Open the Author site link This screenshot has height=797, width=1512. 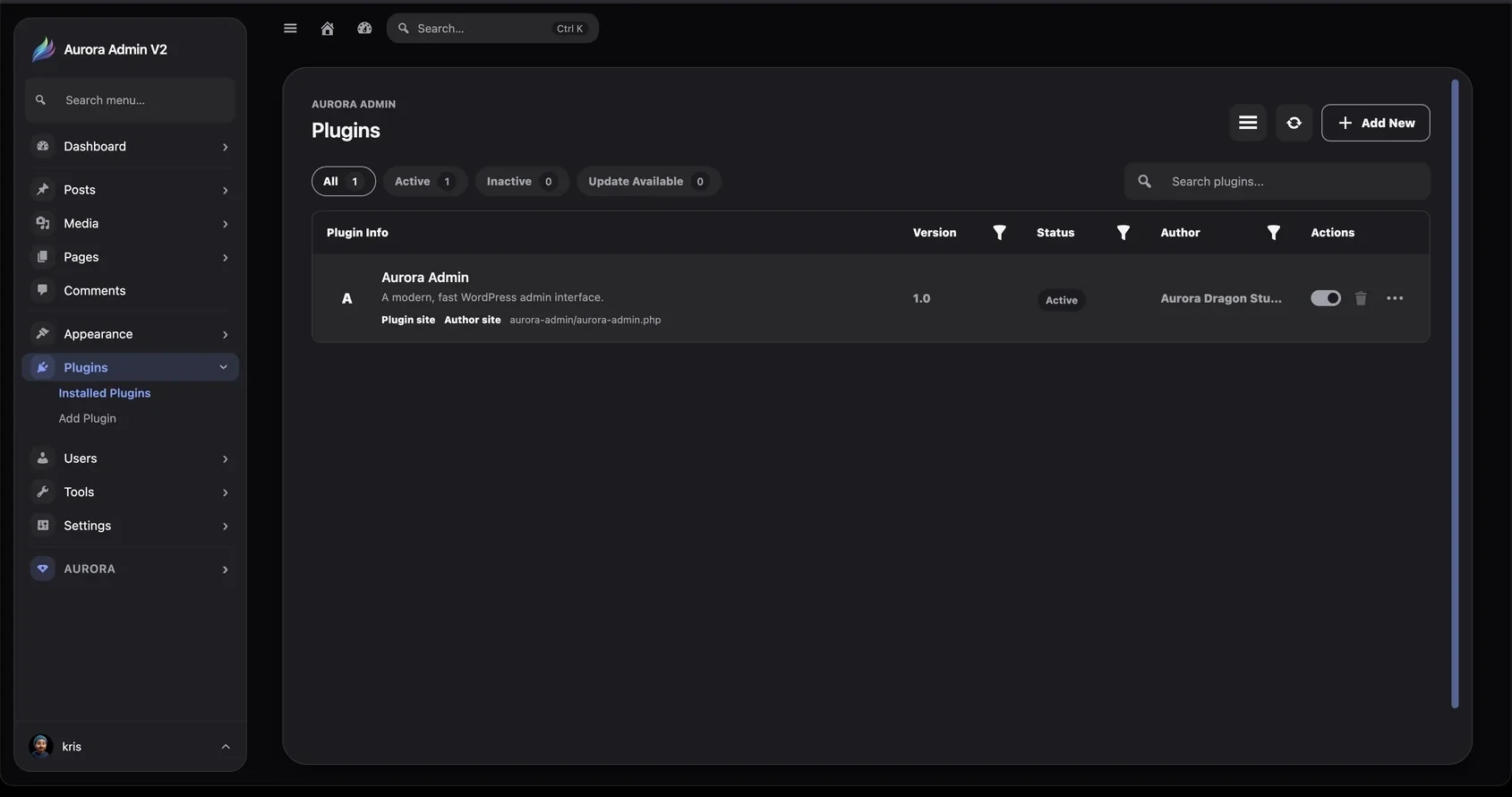pyautogui.click(x=473, y=320)
